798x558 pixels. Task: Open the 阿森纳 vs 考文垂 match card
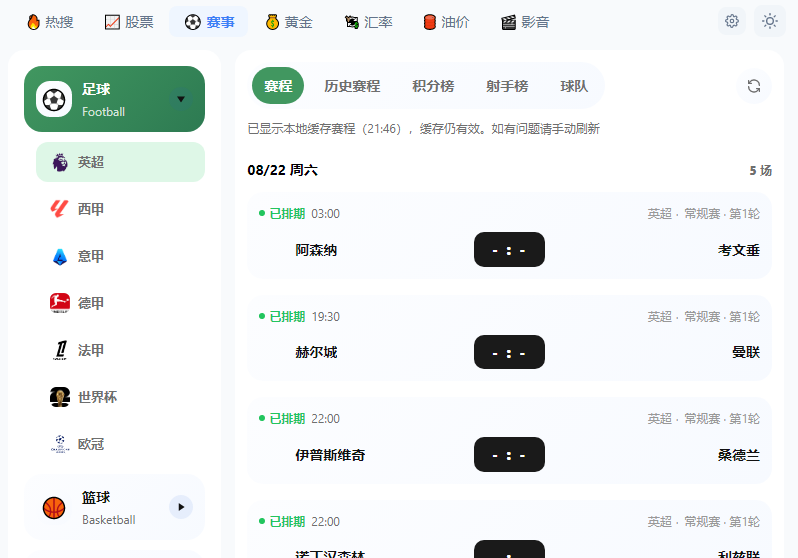point(509,236)
